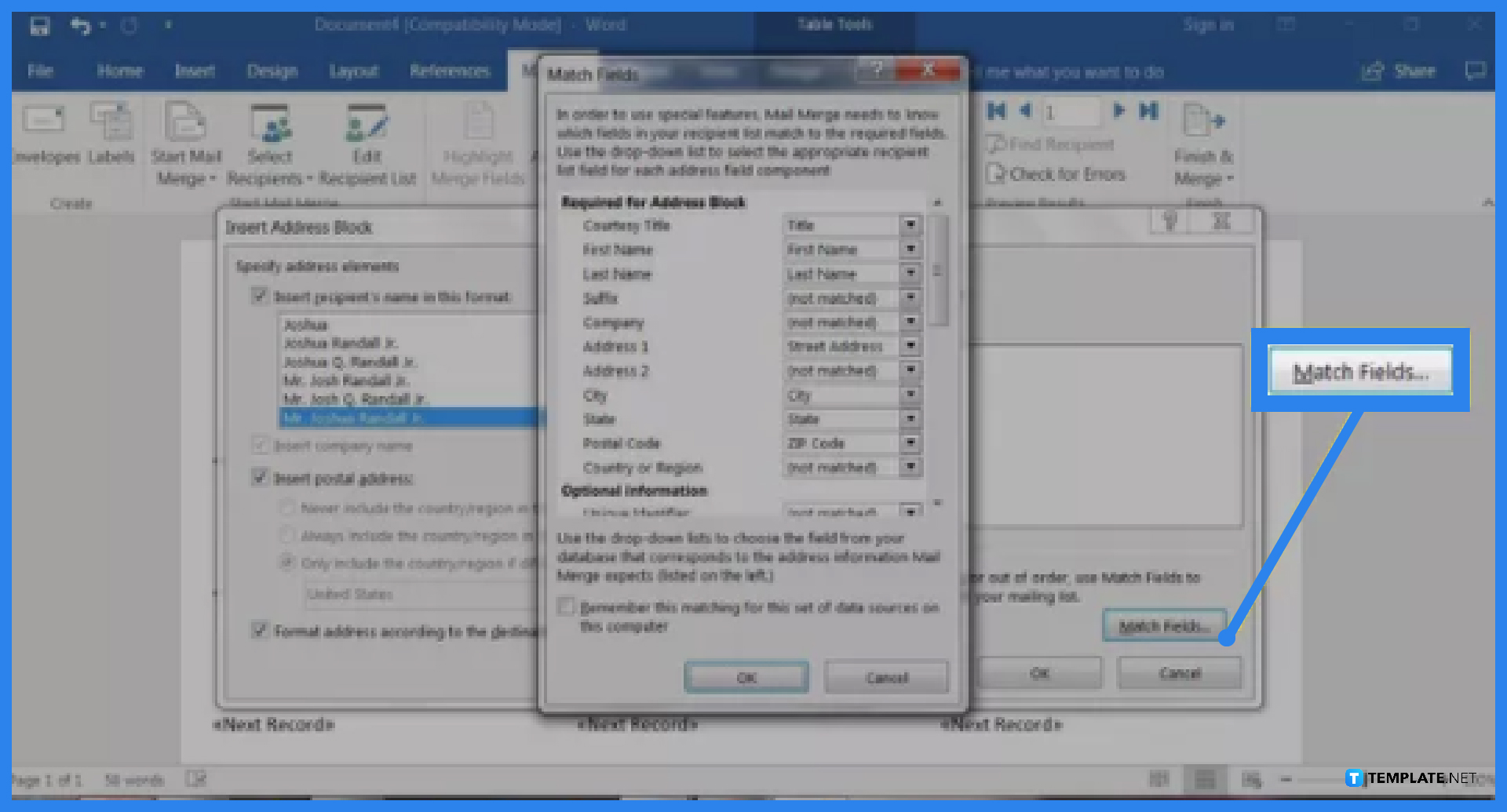1507x812 pixels.
Task: Go to first record arrow
Action: 997,111
